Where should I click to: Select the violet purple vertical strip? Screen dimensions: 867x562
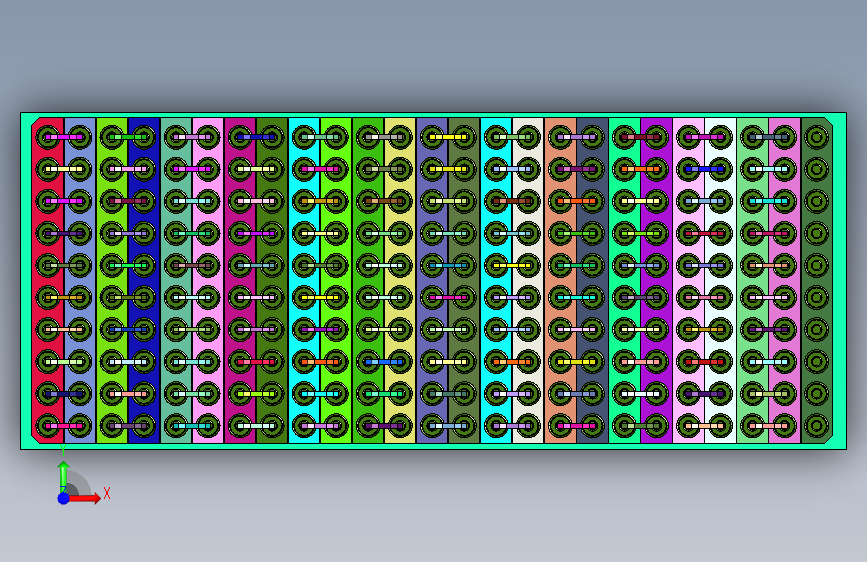pos(656,280)
